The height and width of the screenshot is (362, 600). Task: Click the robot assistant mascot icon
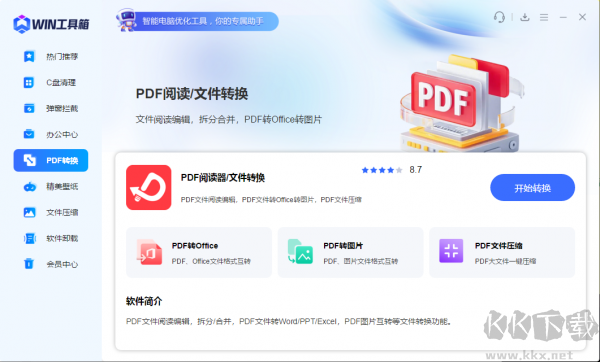click(x=127, y=20)
